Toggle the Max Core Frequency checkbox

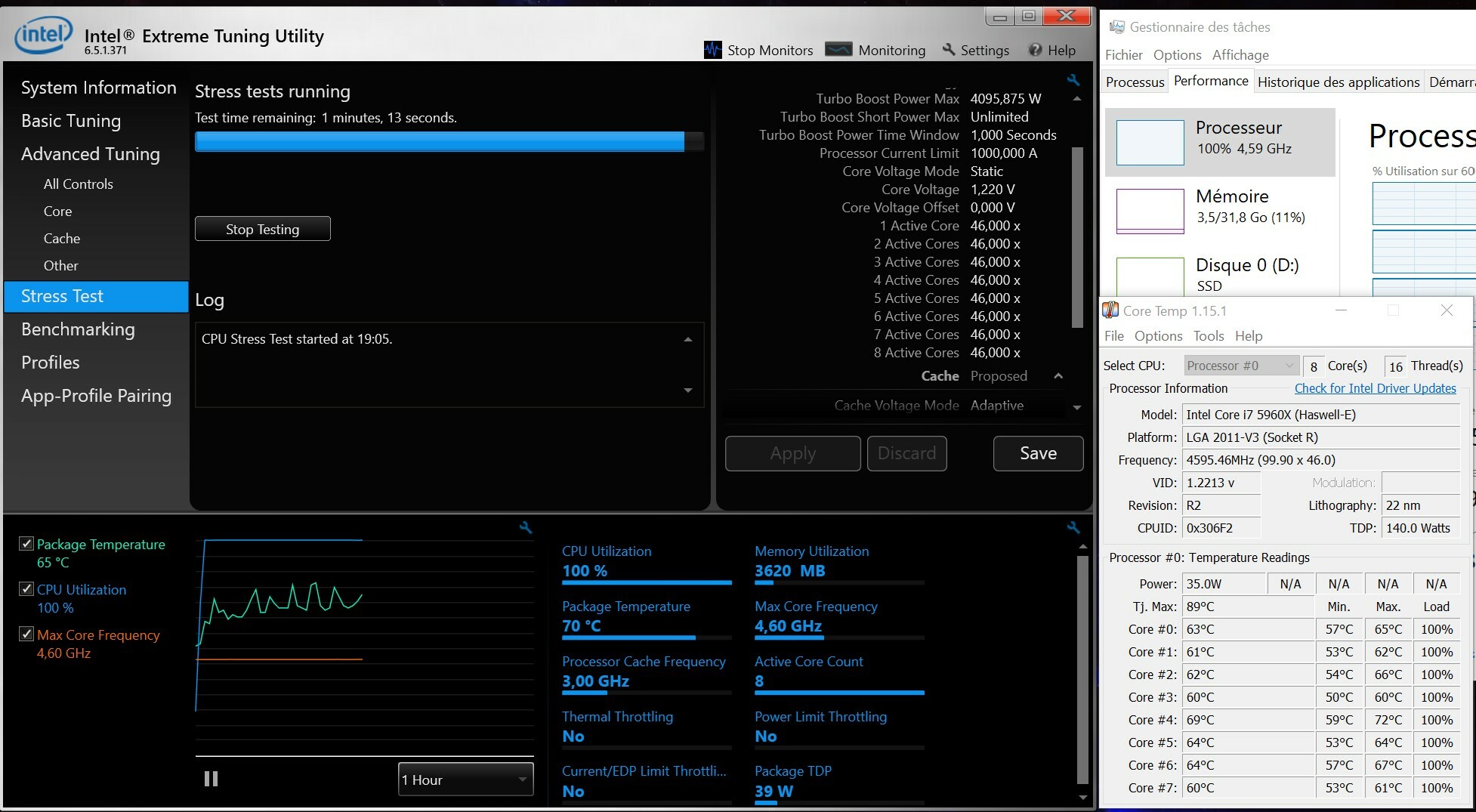(x=26, y=634)
